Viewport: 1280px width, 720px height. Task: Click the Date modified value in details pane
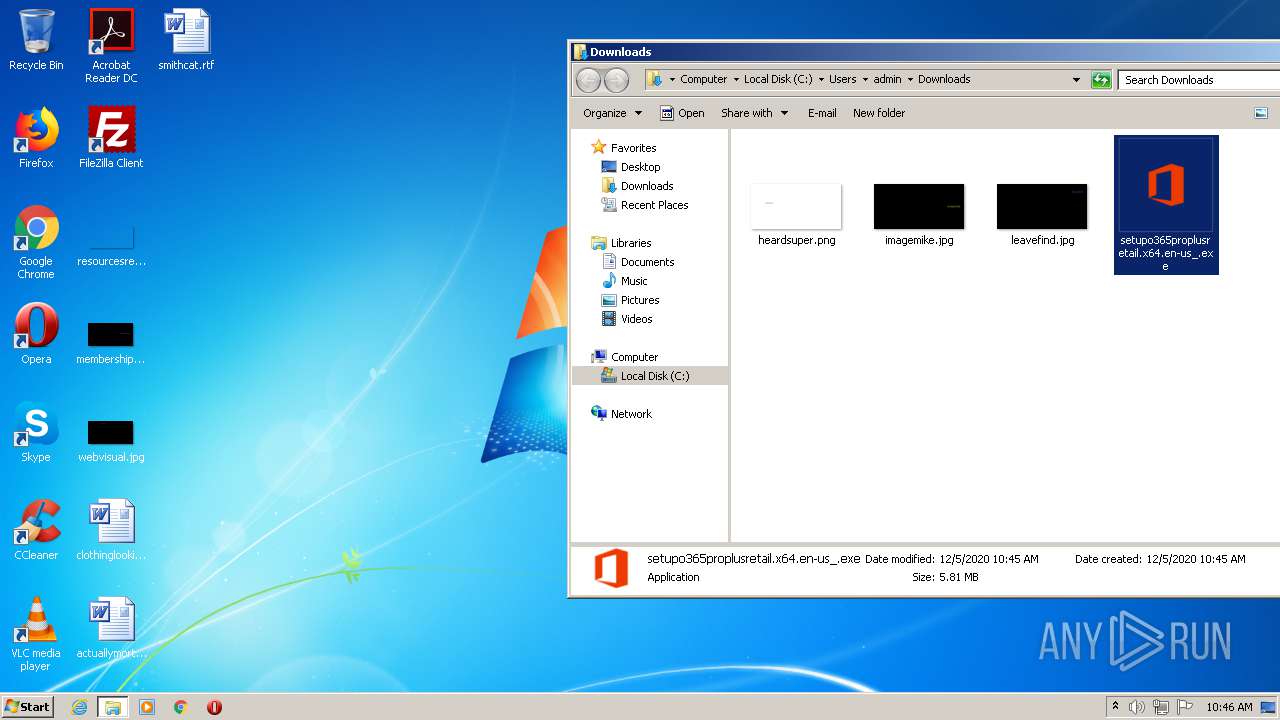click(989, 559)
